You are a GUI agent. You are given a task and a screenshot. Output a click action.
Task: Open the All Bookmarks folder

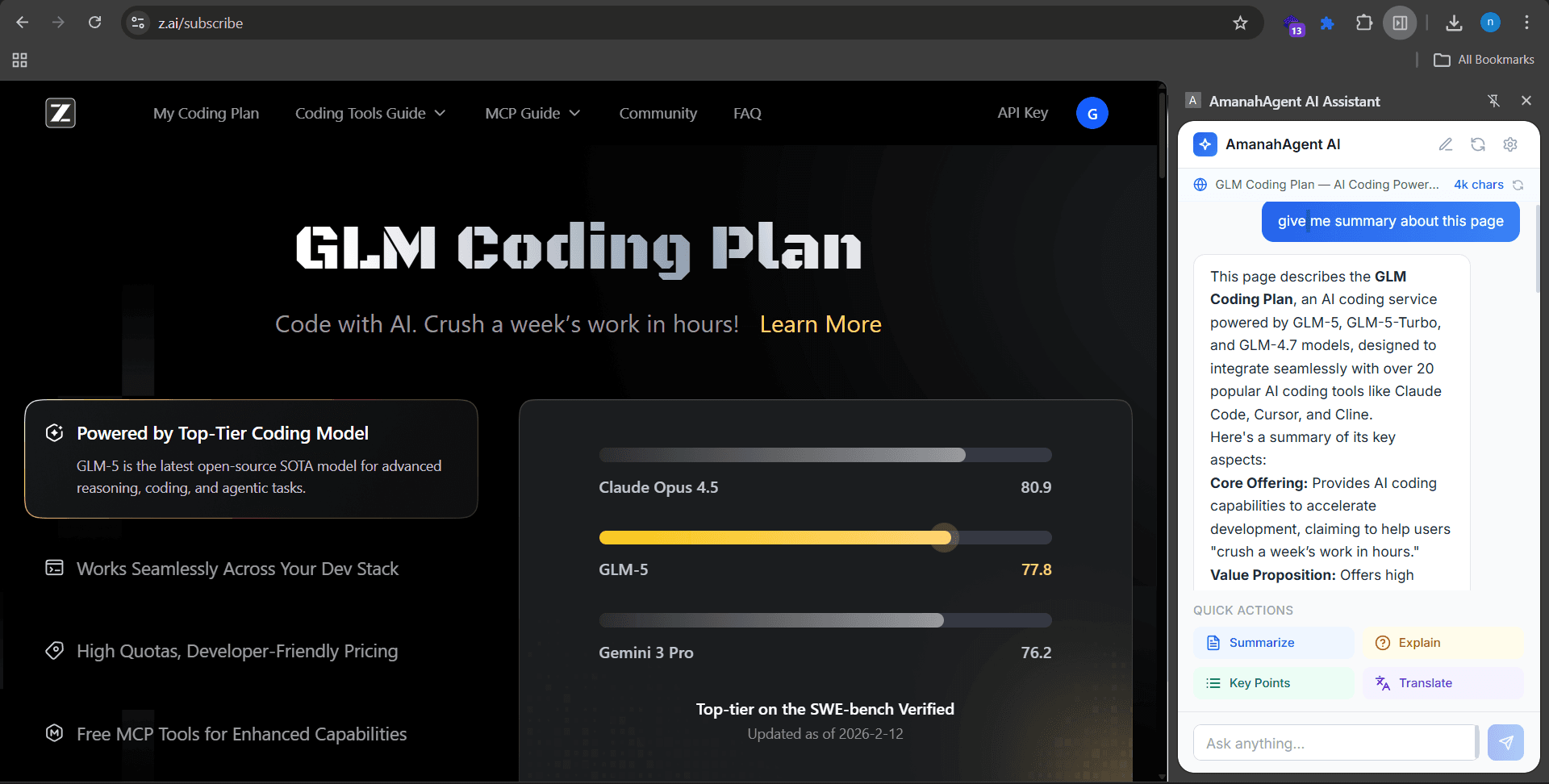pyautogui.click(x=1484, y=60)
